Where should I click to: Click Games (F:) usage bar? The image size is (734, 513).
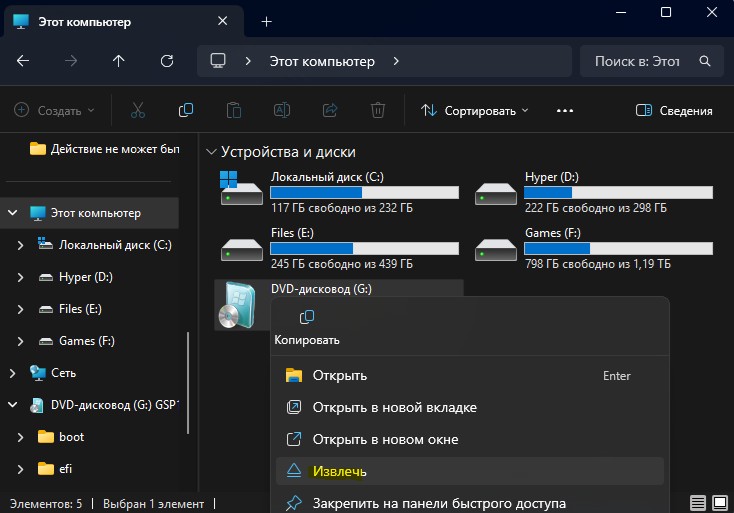click(618, 249)
